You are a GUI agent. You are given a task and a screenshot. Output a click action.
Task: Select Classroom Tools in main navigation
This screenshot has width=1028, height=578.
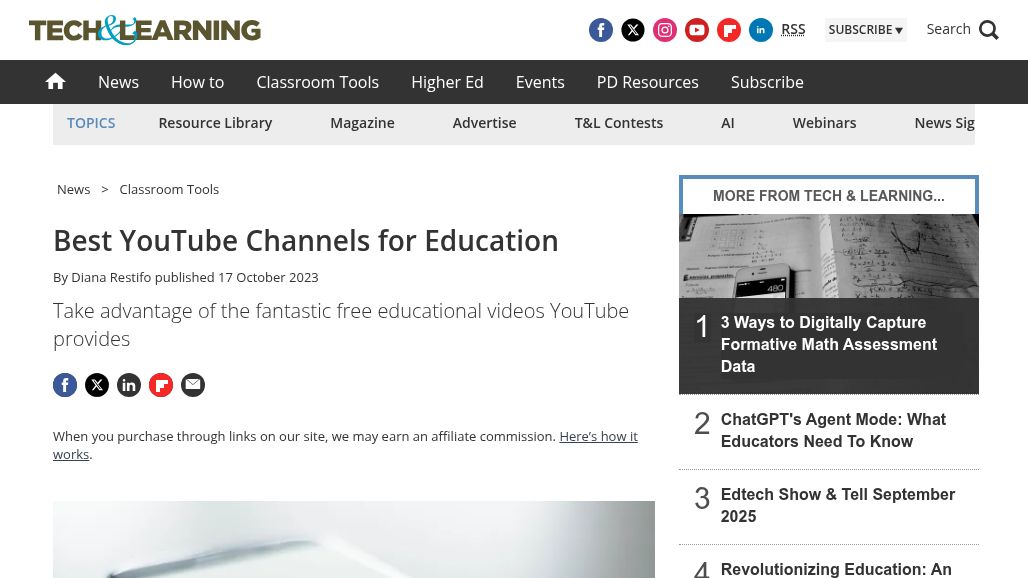click(317, 82)
